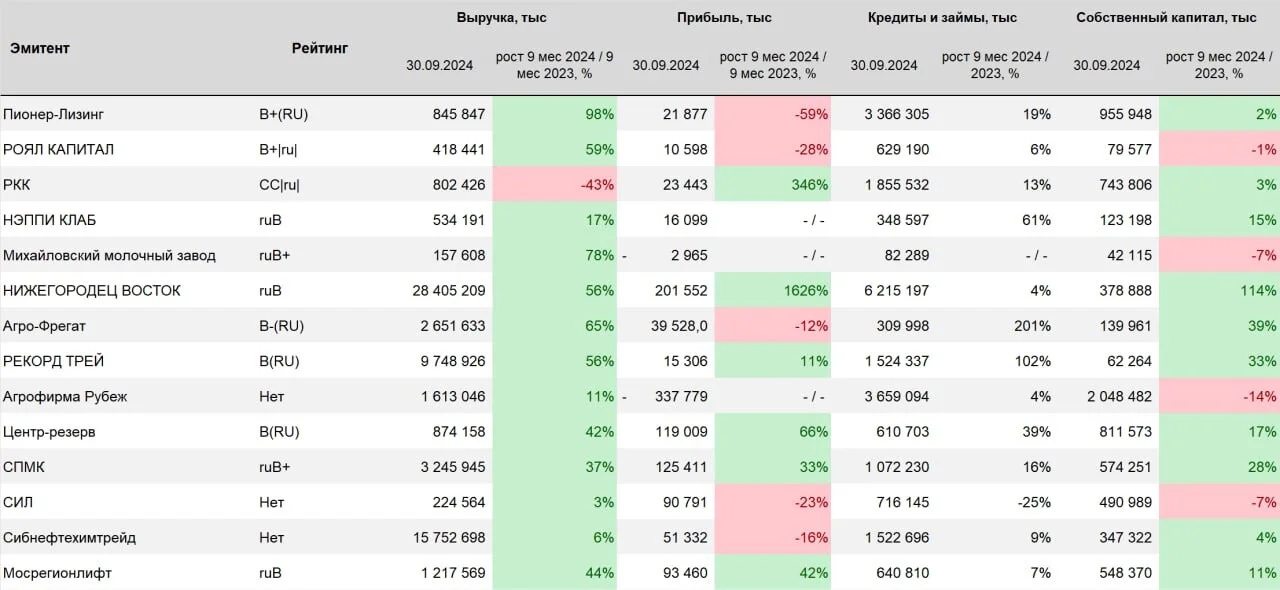Click the НИЖЕГОРОДЕЦ ВОСТОК issuer cell
This screenshot has height=590, width=1280.
(92, 290)
